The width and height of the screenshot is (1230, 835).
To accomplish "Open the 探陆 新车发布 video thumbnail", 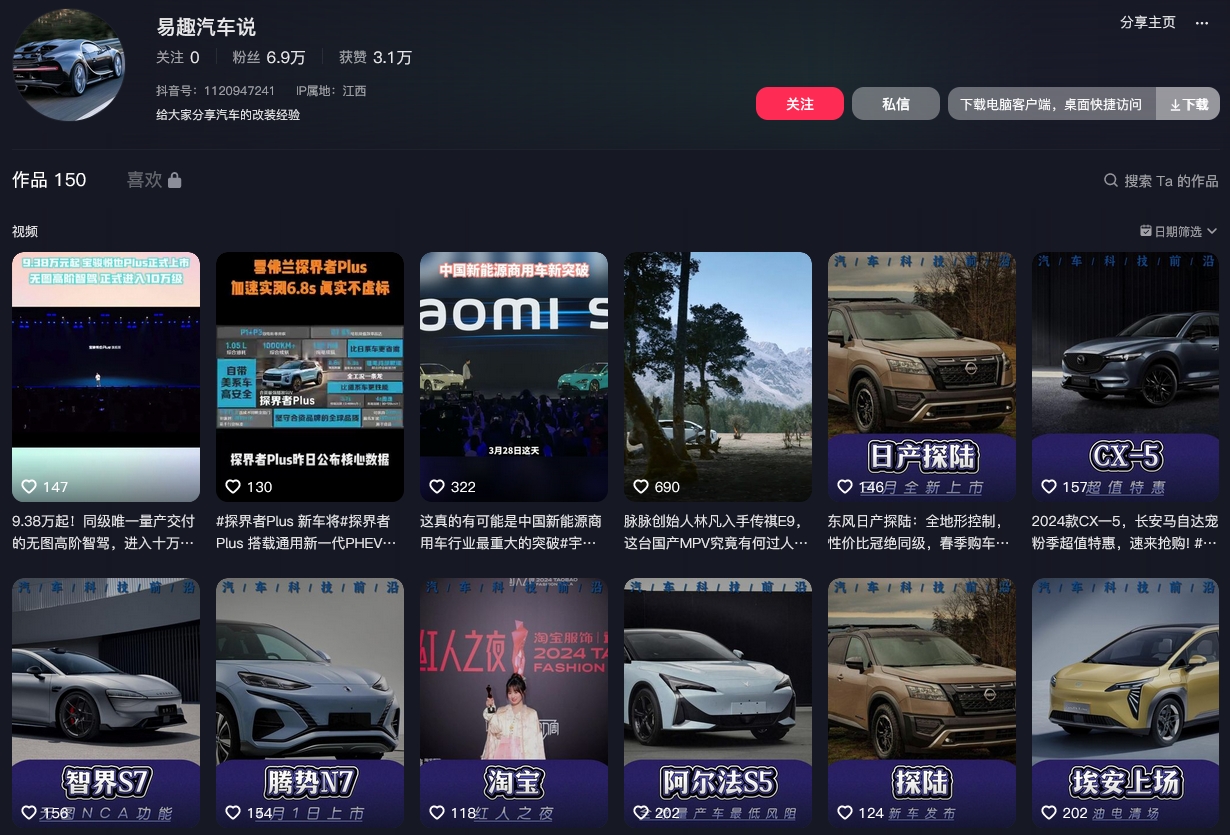I will coord(922,703).
